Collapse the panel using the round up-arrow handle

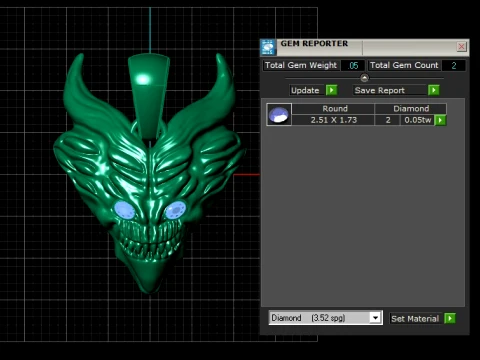click(x=364, y=78)
